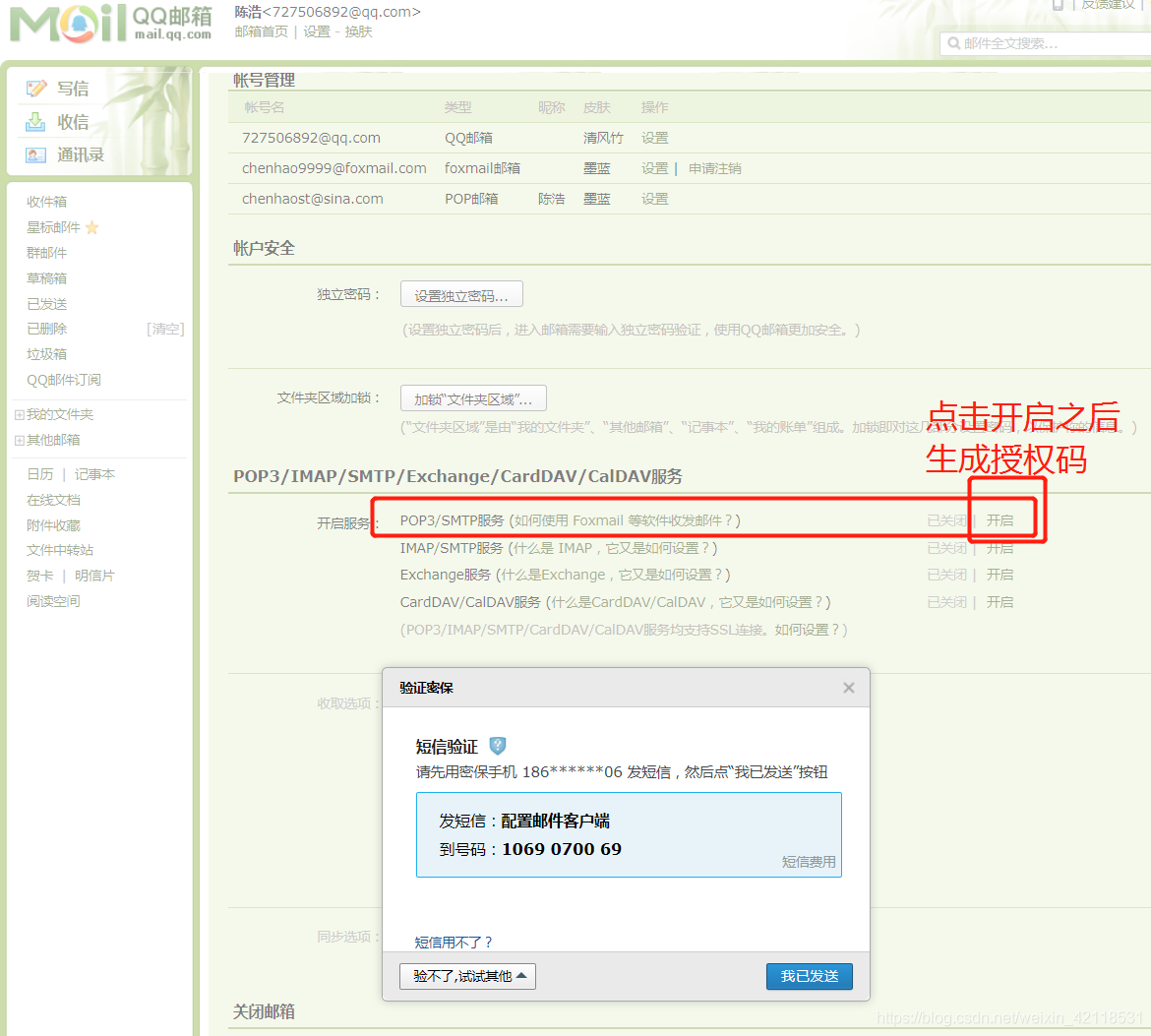Click 墨蓝 skin in the foxmail row
1151x1036 pixels.
click(x=597, y=169)
